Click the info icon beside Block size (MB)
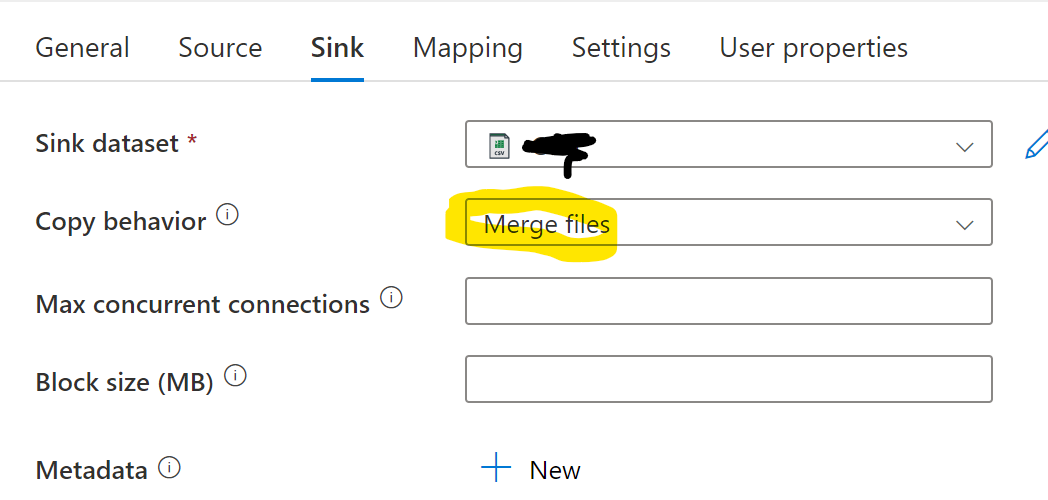Viewport: 1048px width, 500px height. [x=235, y=376]
